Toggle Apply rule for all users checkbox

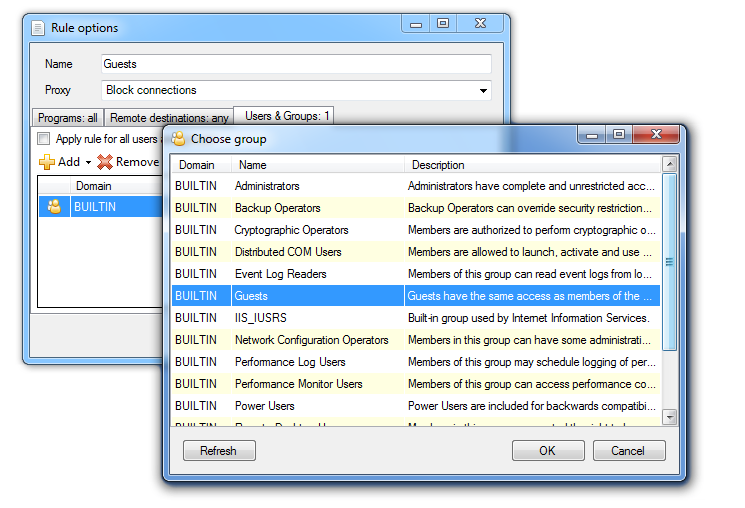tap(43, 139)
